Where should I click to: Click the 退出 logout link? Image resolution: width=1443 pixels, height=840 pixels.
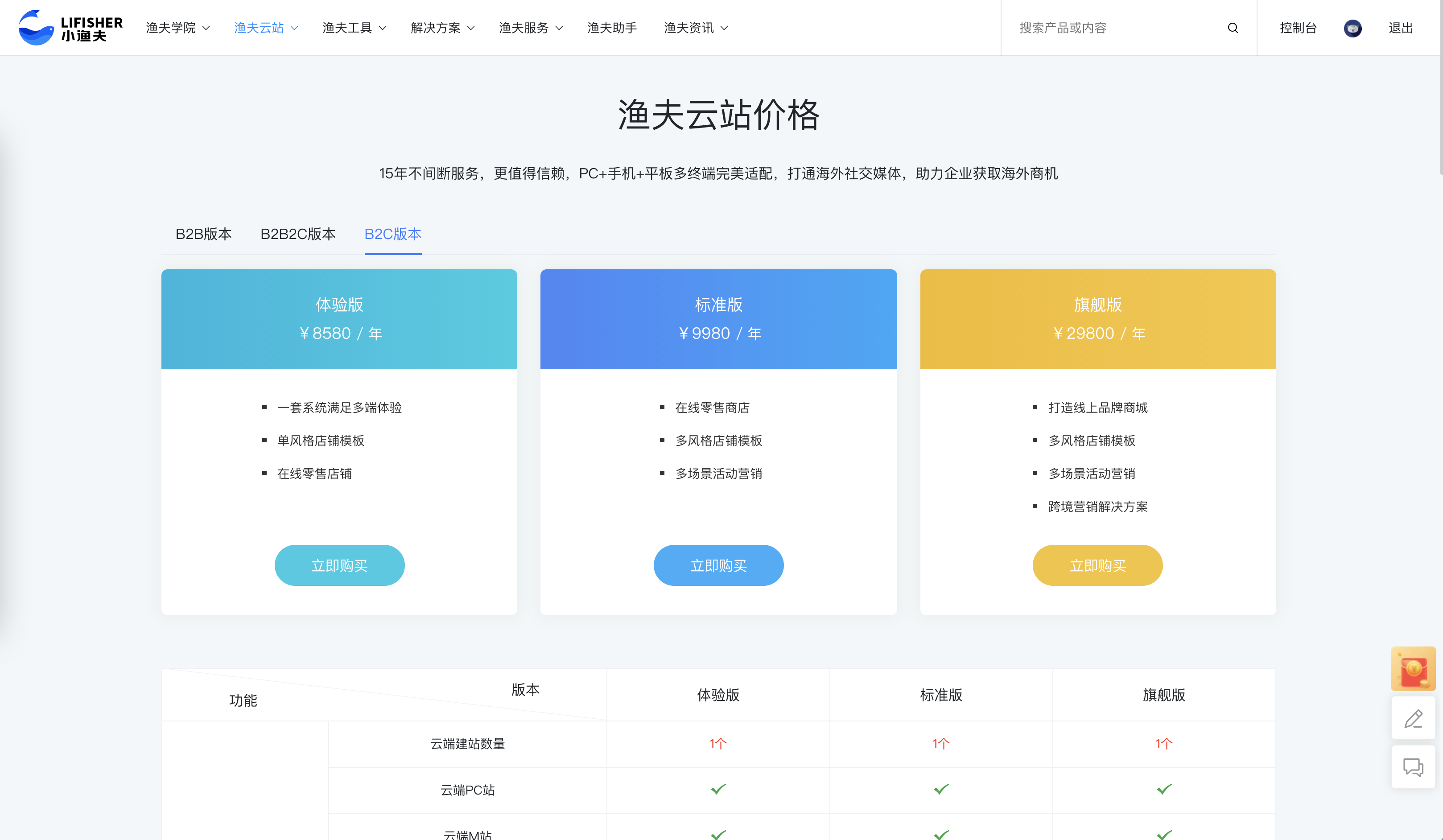pyautogui.click(x=1401, y=28)
